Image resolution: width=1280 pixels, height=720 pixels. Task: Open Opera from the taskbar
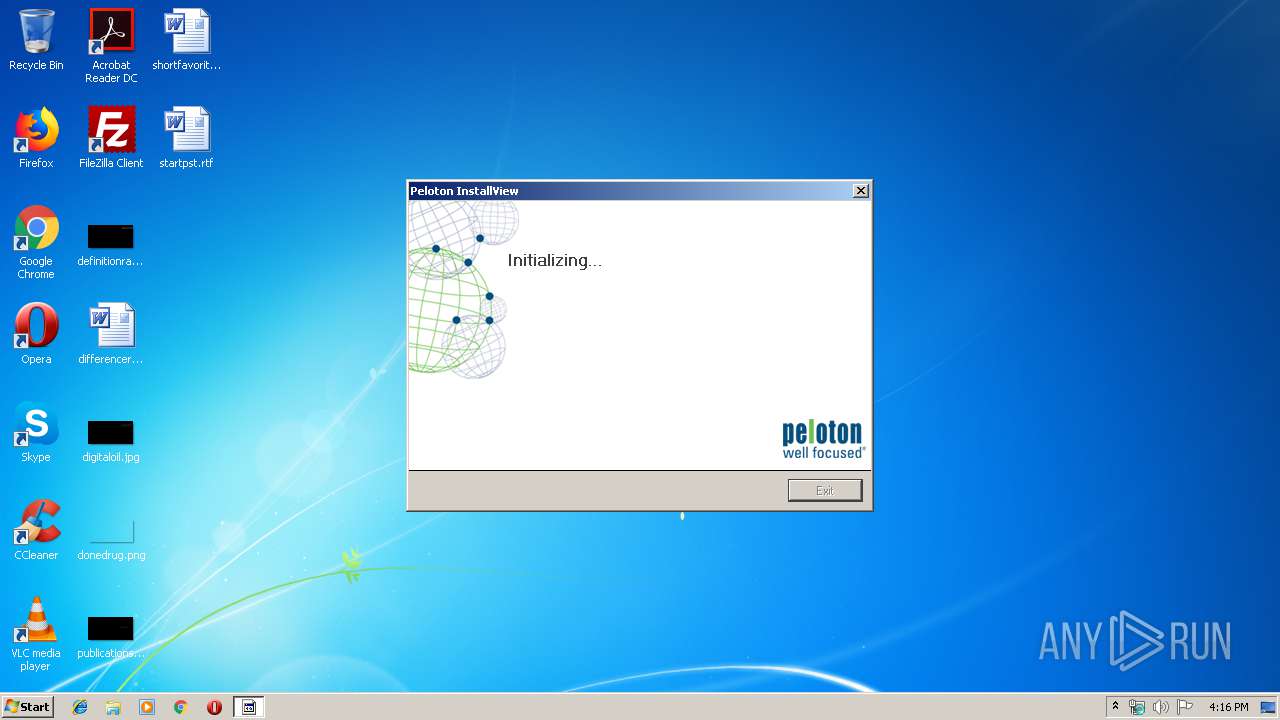click(214, 707)
